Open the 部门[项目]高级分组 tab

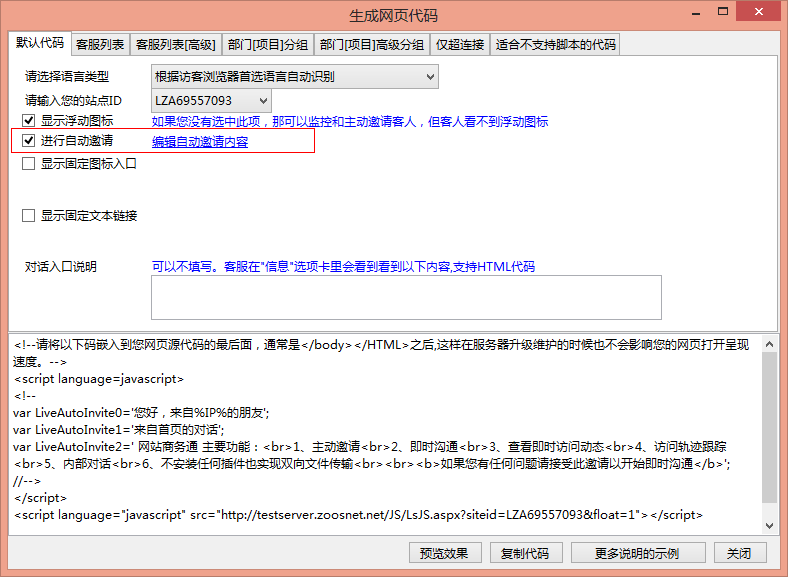click(x=372, y=45)
